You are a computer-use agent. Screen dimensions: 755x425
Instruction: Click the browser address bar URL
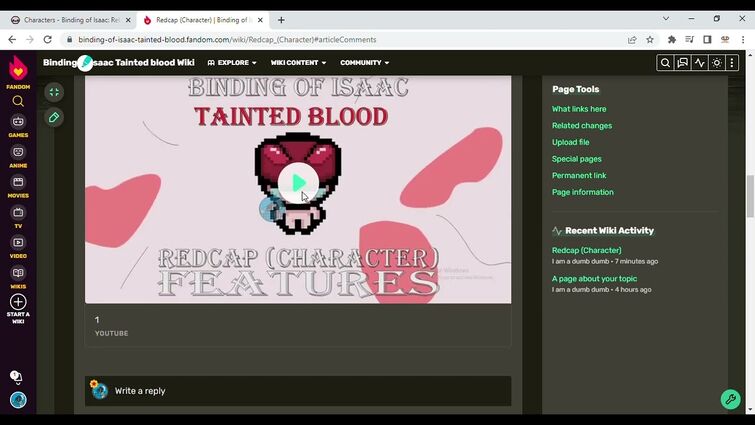[227, 39]
